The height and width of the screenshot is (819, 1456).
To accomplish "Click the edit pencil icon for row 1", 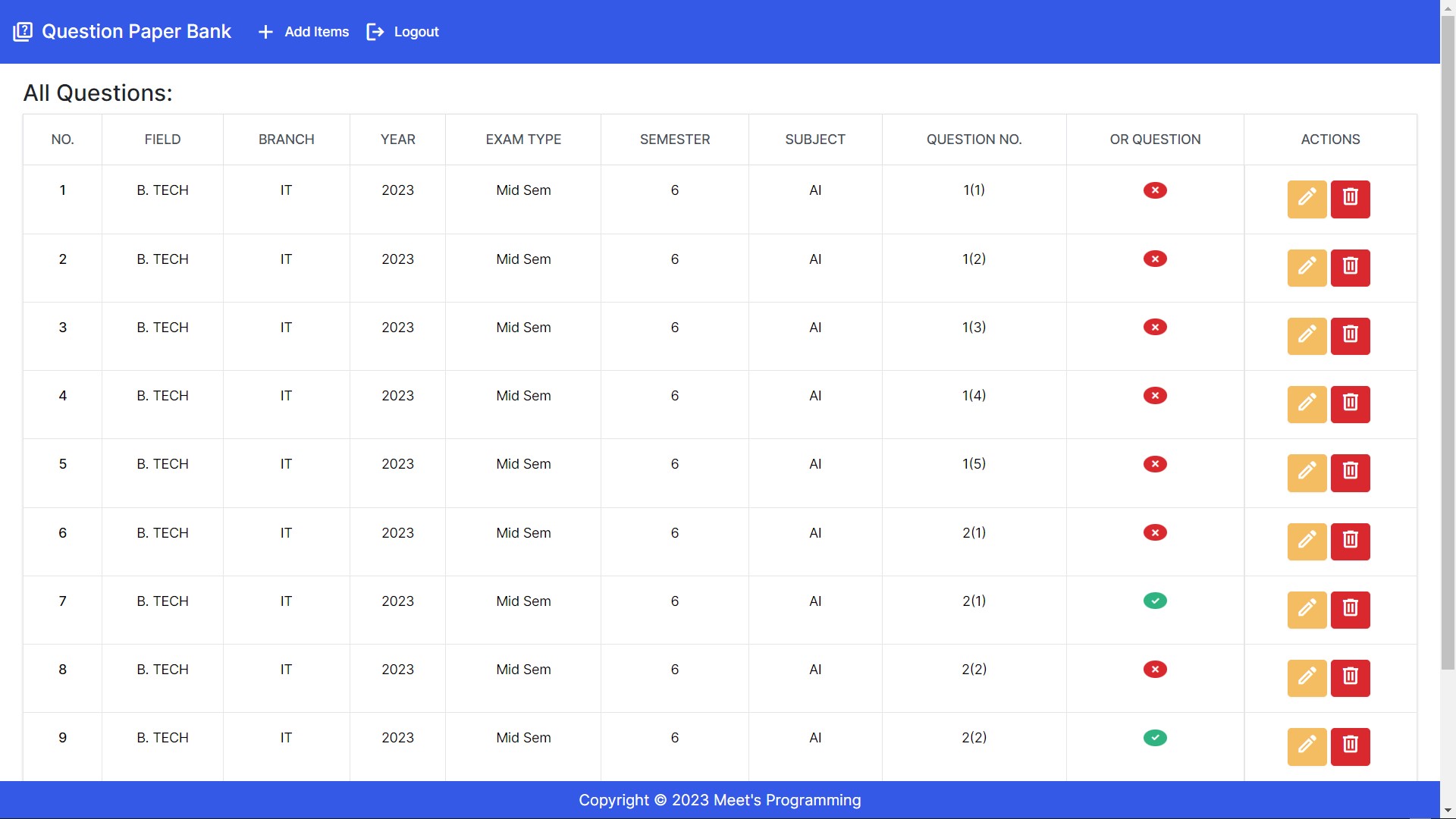I will [x=1307, y=199].
